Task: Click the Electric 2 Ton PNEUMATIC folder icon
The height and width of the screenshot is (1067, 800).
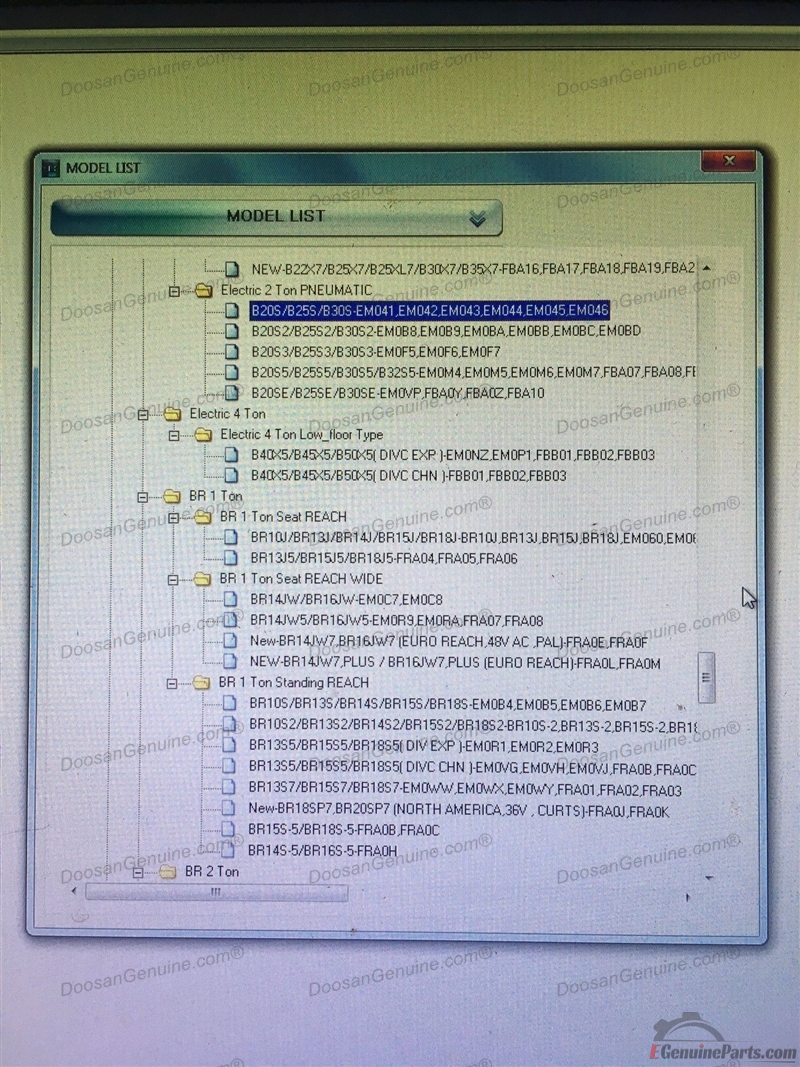Action: pos(204,291)
